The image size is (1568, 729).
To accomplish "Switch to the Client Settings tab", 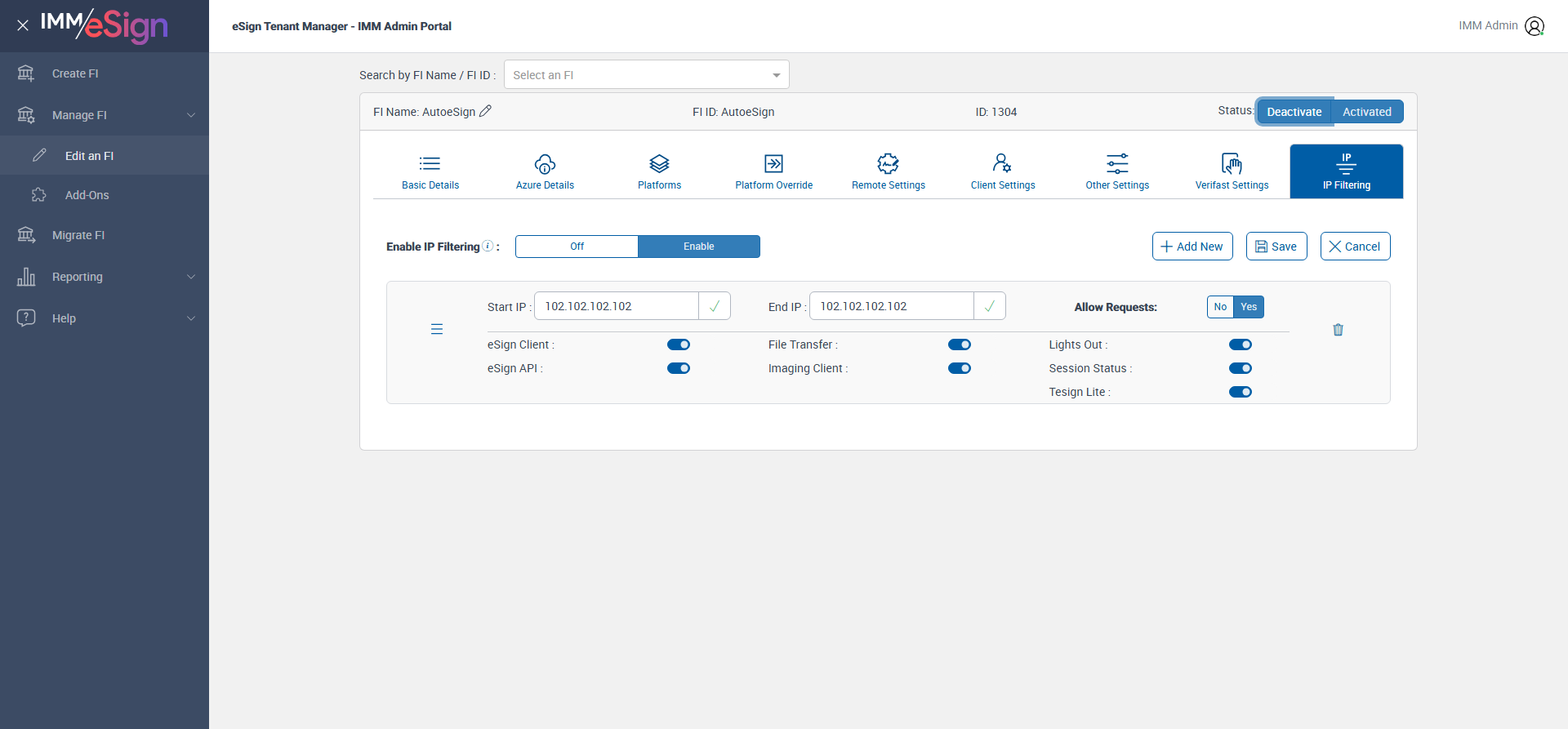I will click(1003, 171).
